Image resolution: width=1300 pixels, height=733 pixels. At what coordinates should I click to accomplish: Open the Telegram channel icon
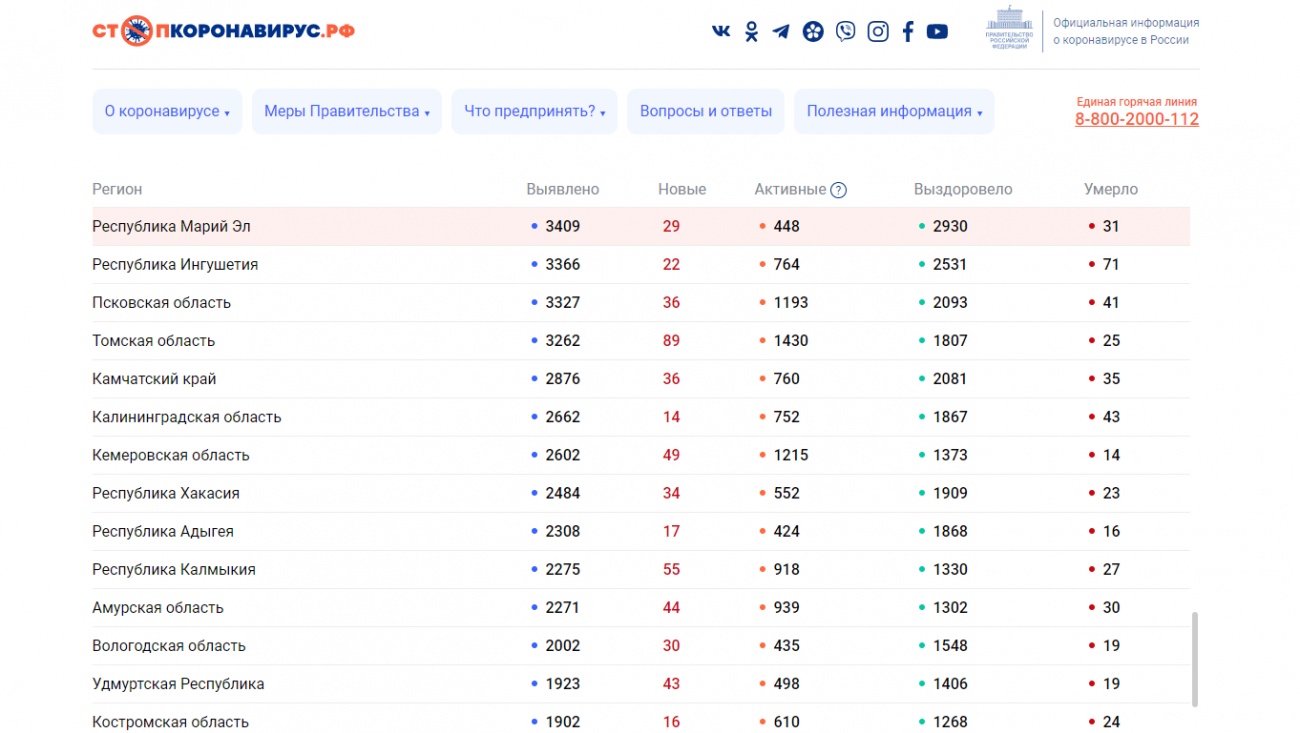(781, 31)
